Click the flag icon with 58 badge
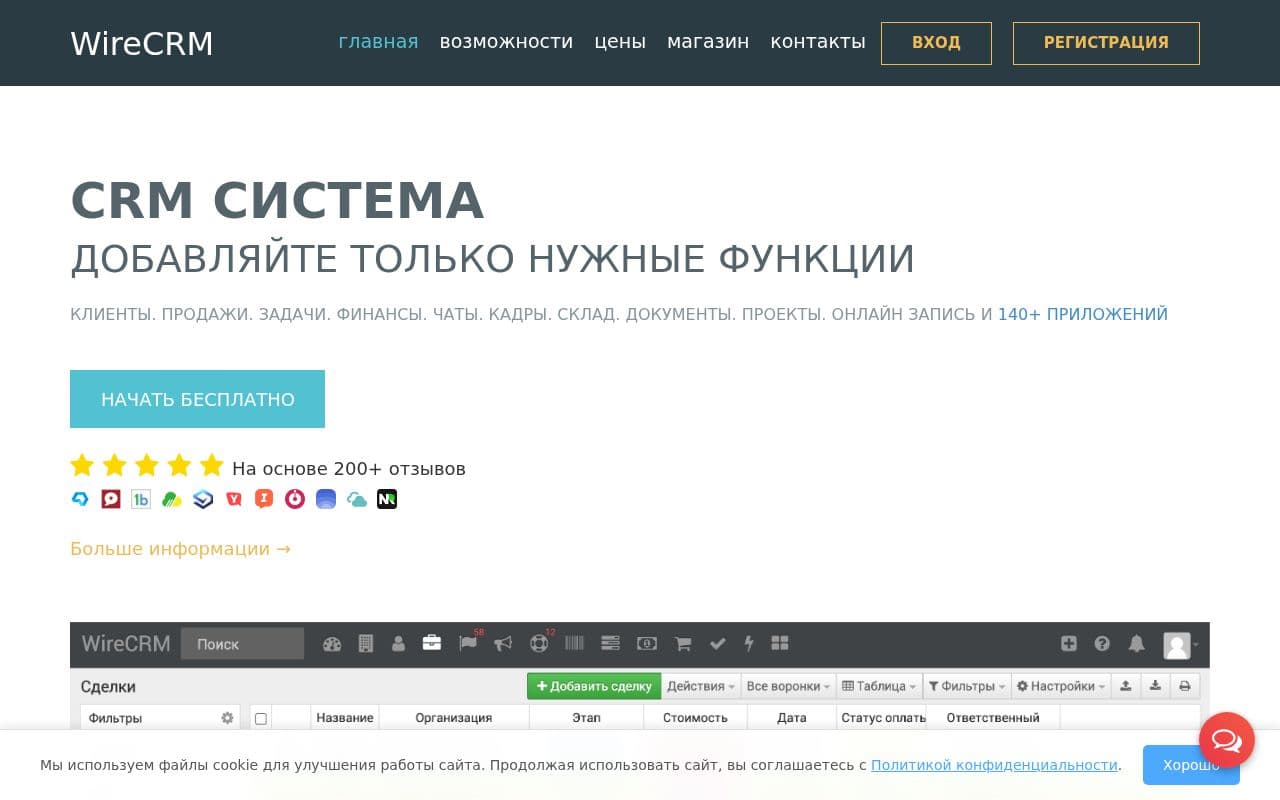 [467, 645]
